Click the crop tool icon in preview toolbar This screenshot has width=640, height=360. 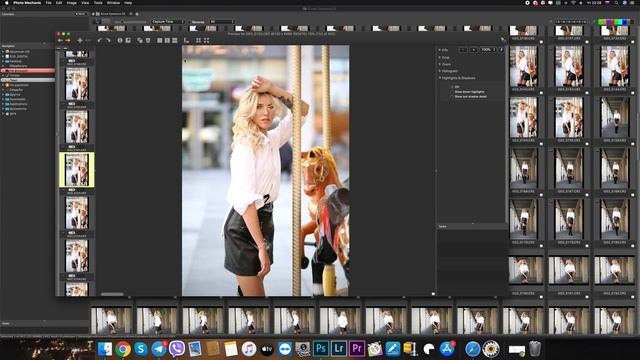[x=187, y=40]
